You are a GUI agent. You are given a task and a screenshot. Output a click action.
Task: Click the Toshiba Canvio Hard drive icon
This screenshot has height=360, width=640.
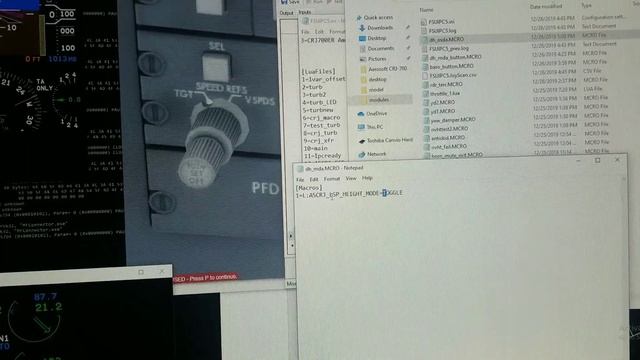362,141
